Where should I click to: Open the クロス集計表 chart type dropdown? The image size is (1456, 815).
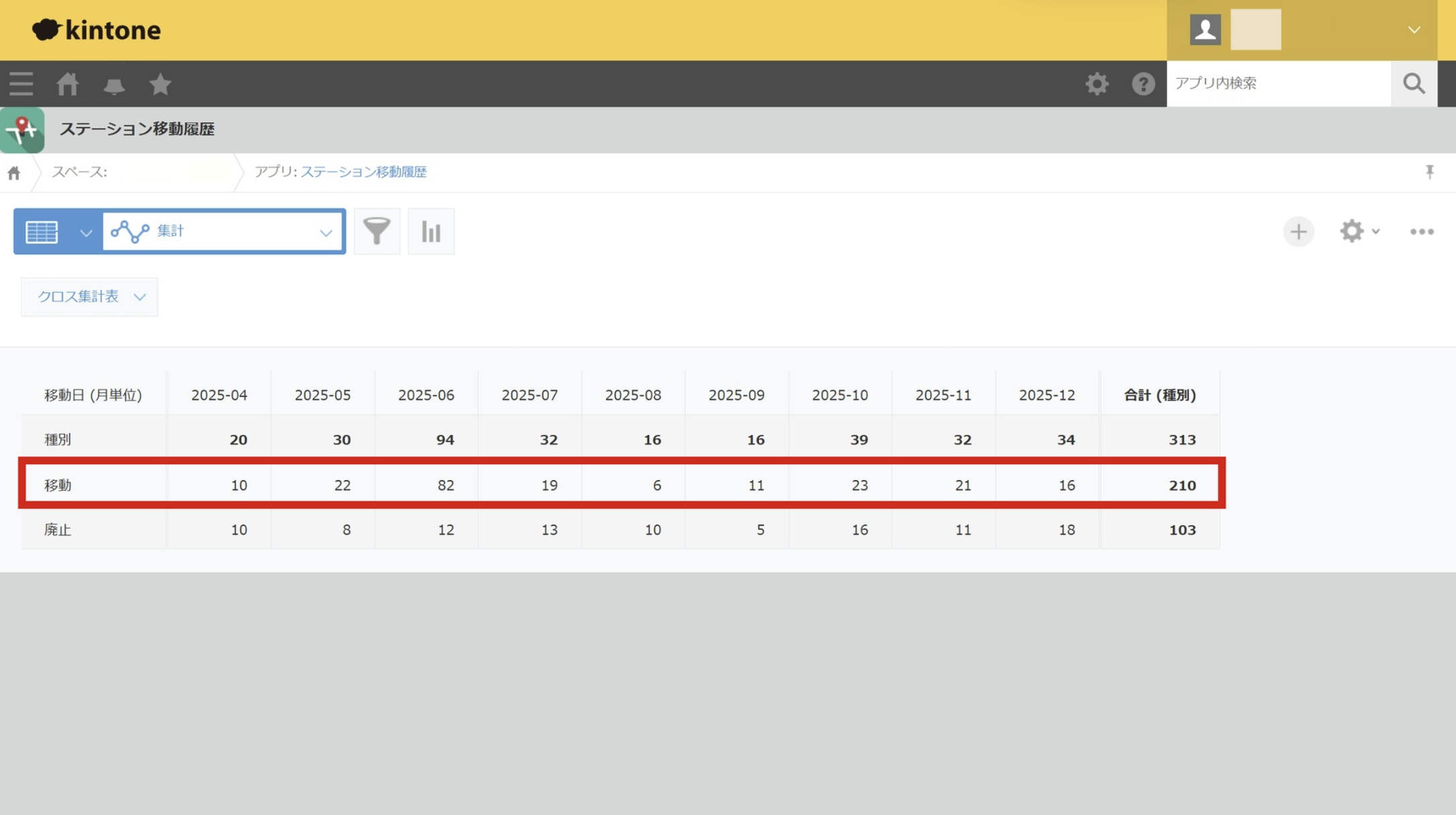click(x=89, y=296)
